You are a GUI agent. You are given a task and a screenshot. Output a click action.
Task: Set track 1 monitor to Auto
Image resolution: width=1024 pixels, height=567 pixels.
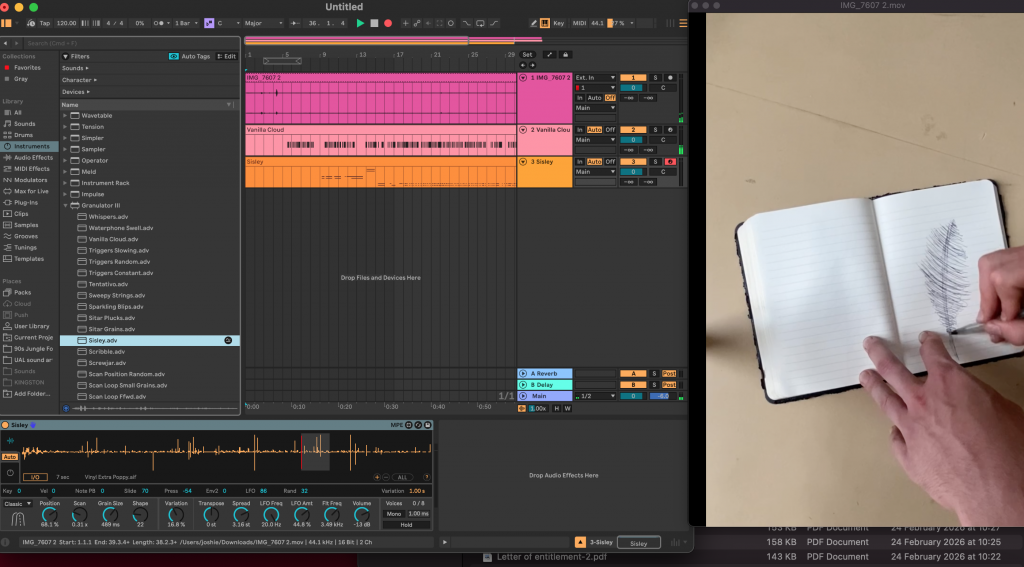[x=594, y=98]
